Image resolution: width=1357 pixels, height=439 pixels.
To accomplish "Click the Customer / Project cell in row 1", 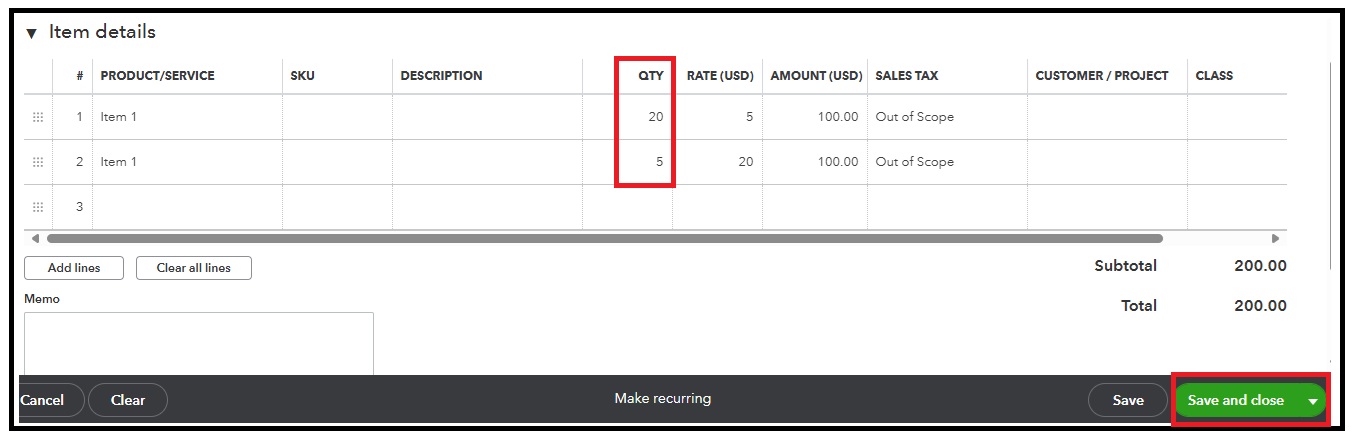I will point(1106,117).
